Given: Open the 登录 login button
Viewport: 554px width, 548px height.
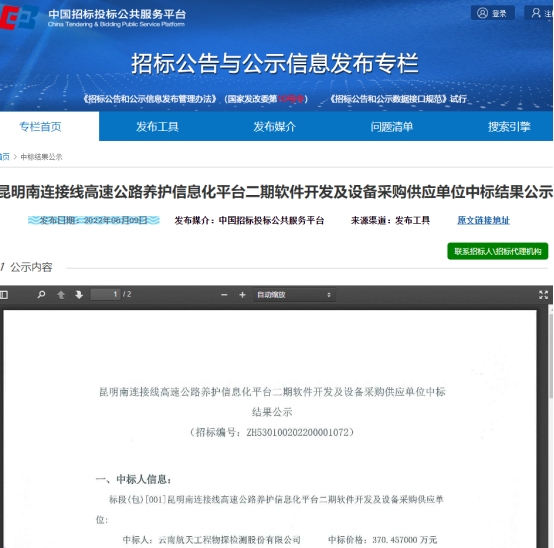Looking at the screenshot, I should 493,13.
